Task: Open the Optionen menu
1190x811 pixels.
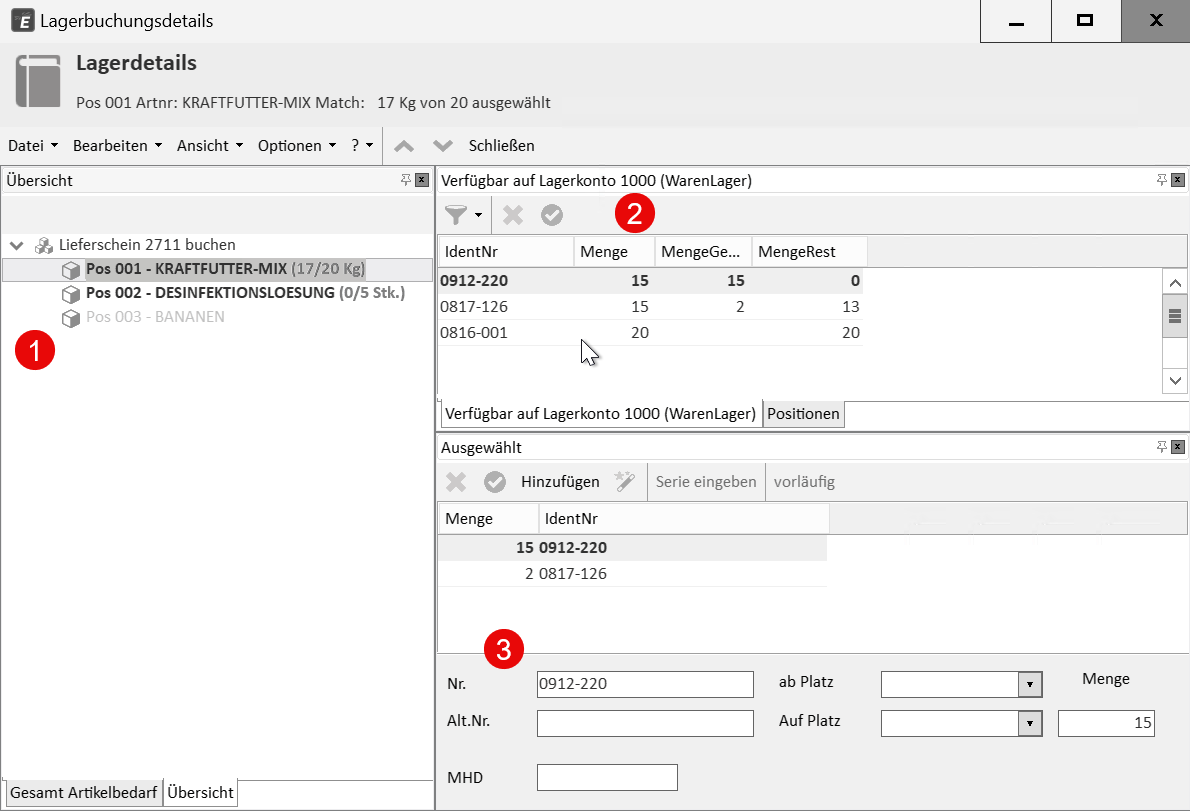Action: (296, 146)
